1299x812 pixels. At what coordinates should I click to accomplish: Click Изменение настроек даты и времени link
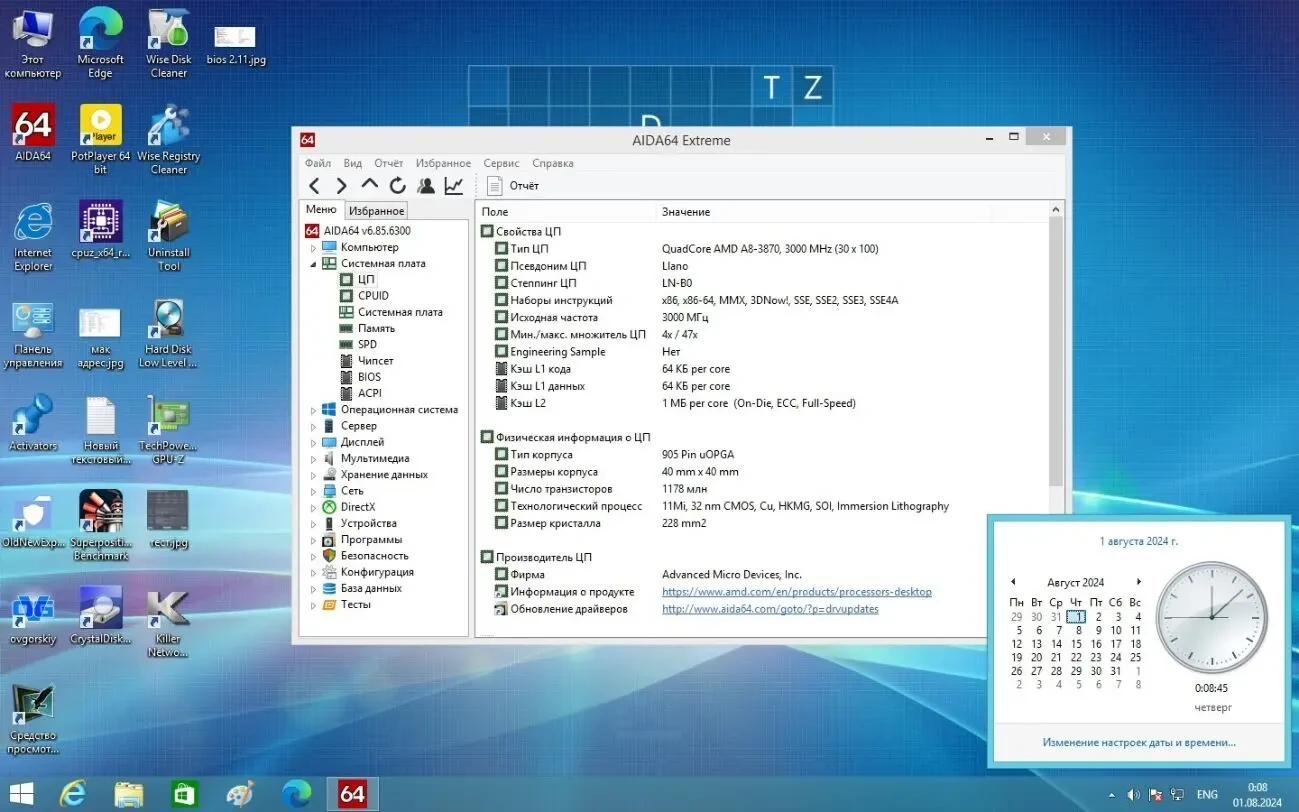click(1138, 743)
